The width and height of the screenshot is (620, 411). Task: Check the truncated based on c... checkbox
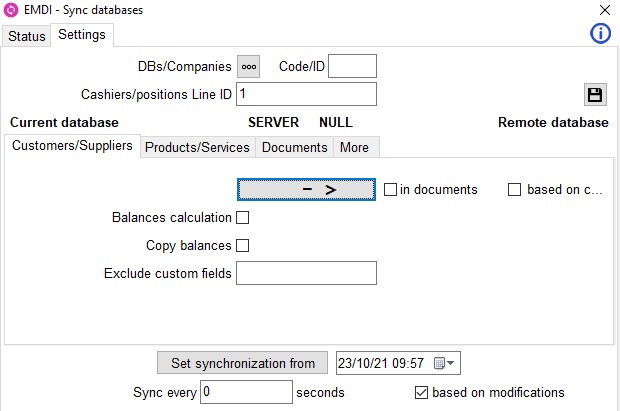pyautogui.click(x=514, y=189)
